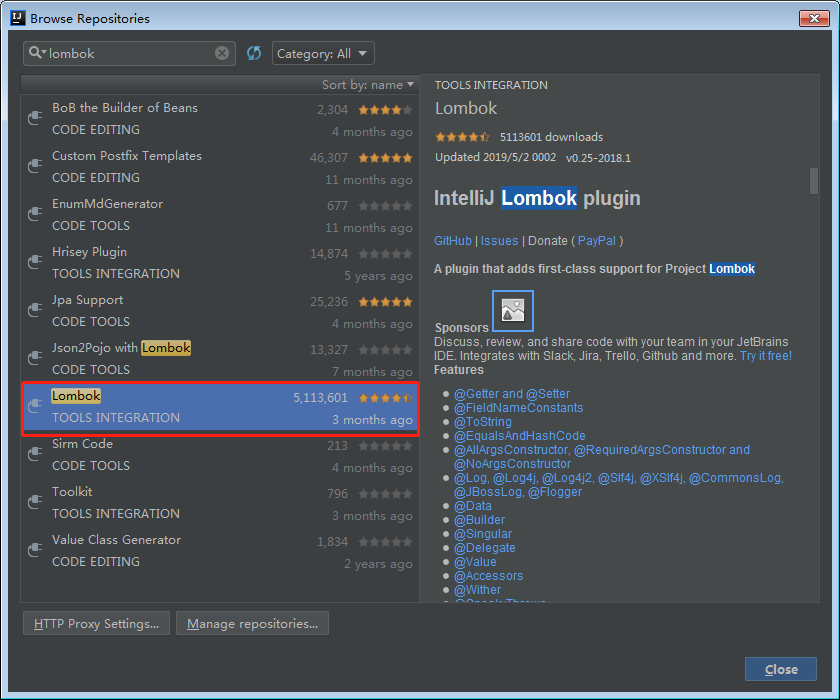The image size is (840, 700).
Task: Click plugin icon beside Hrisey Plugin
Action: tap(35, 262)
